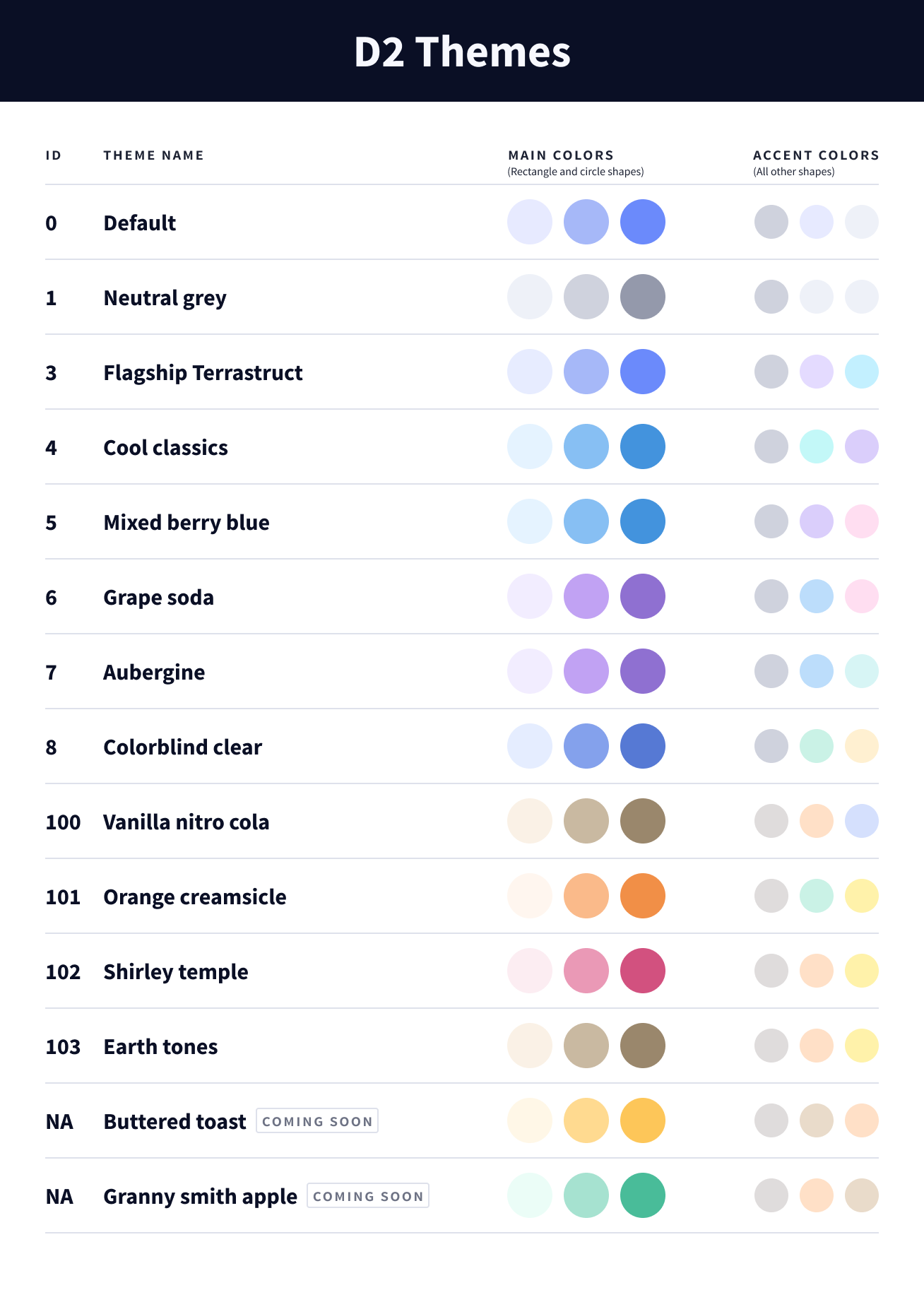
Task: Click the darkest blue Default main color
Action: tap(642, 222)
